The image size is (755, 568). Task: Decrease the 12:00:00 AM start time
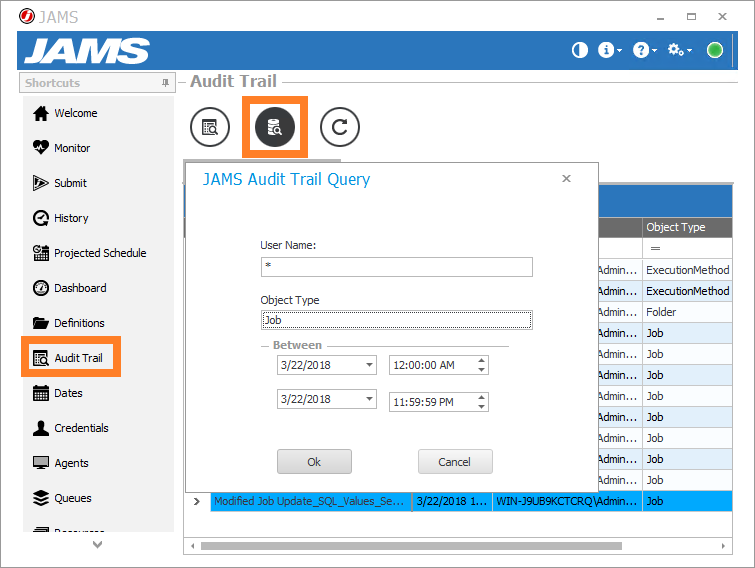click(481, 370)
